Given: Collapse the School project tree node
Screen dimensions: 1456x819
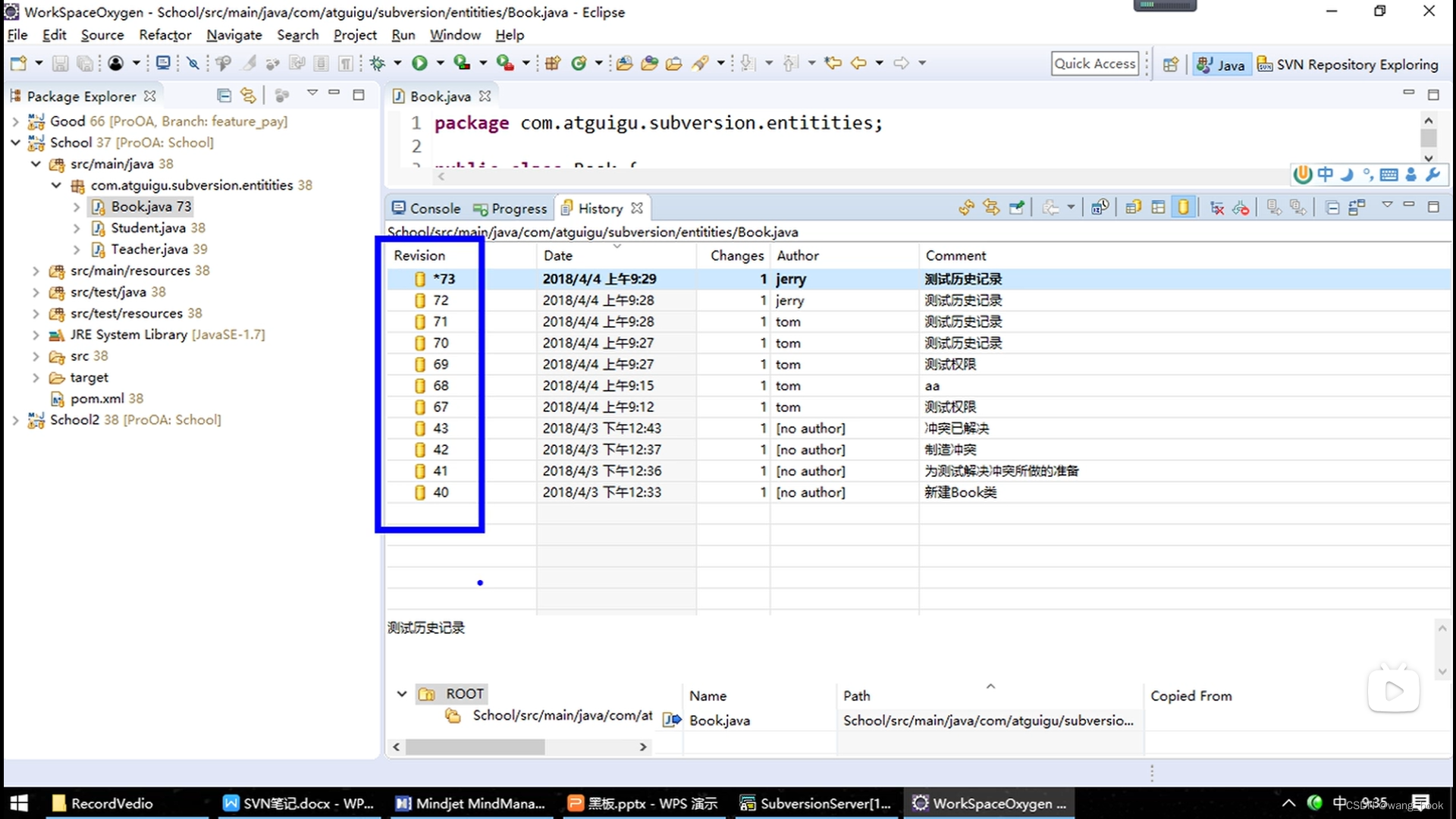Looking at the screenshot, I should tap(15, 143).
